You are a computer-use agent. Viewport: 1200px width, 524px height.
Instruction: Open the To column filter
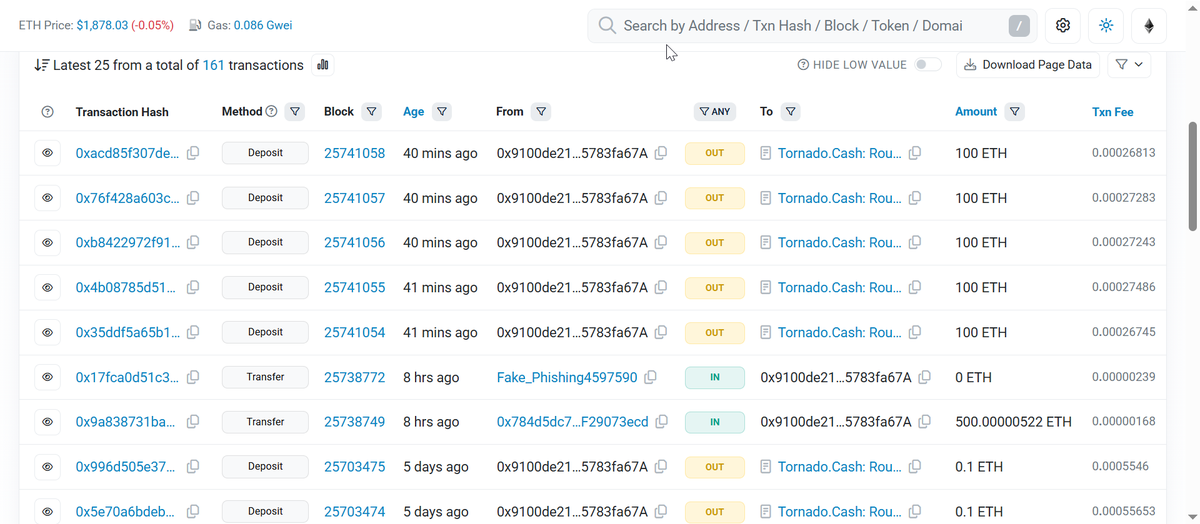click(790, 112)
